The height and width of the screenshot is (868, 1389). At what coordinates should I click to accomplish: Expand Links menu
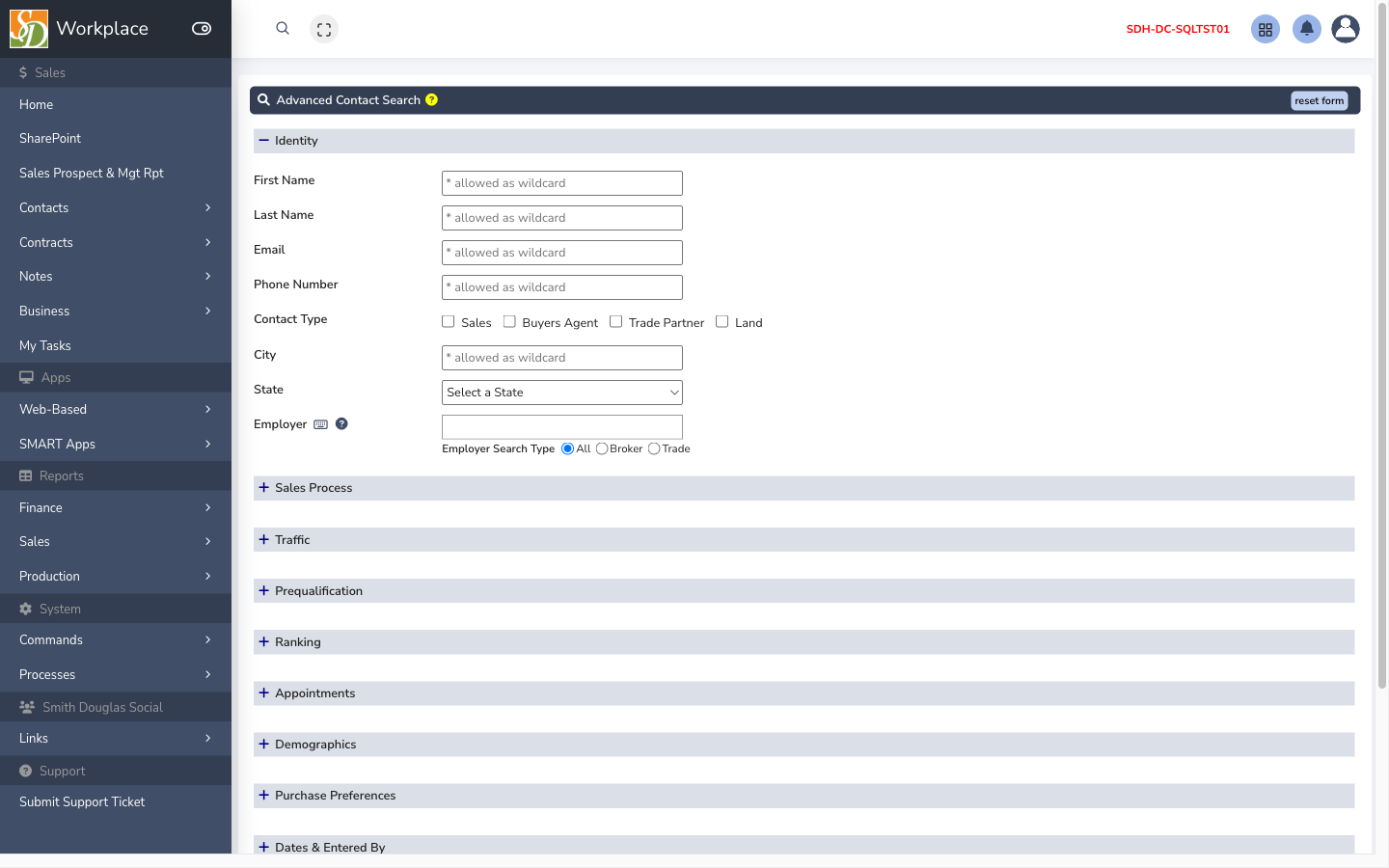116,739
